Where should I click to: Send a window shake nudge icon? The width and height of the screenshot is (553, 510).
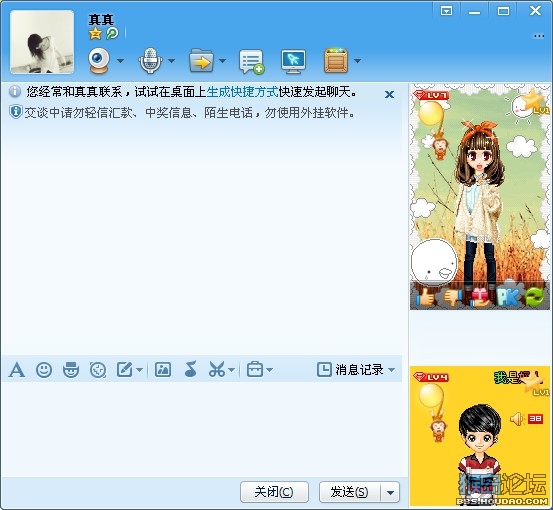[x=98, y=370]
